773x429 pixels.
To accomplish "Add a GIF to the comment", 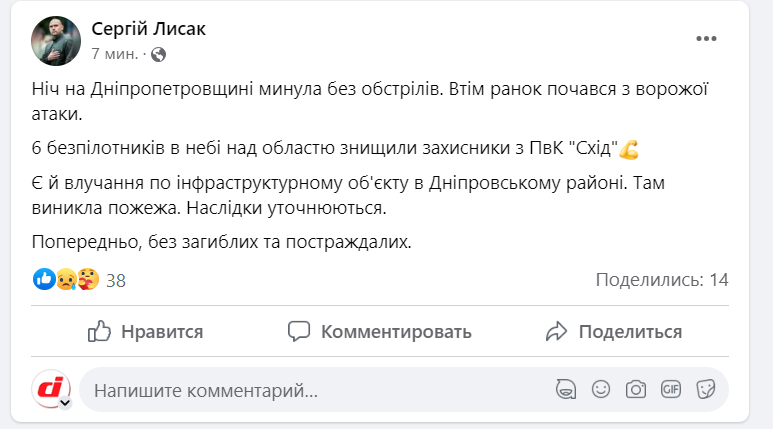I will pyautogui.click(x=670, y=389).
